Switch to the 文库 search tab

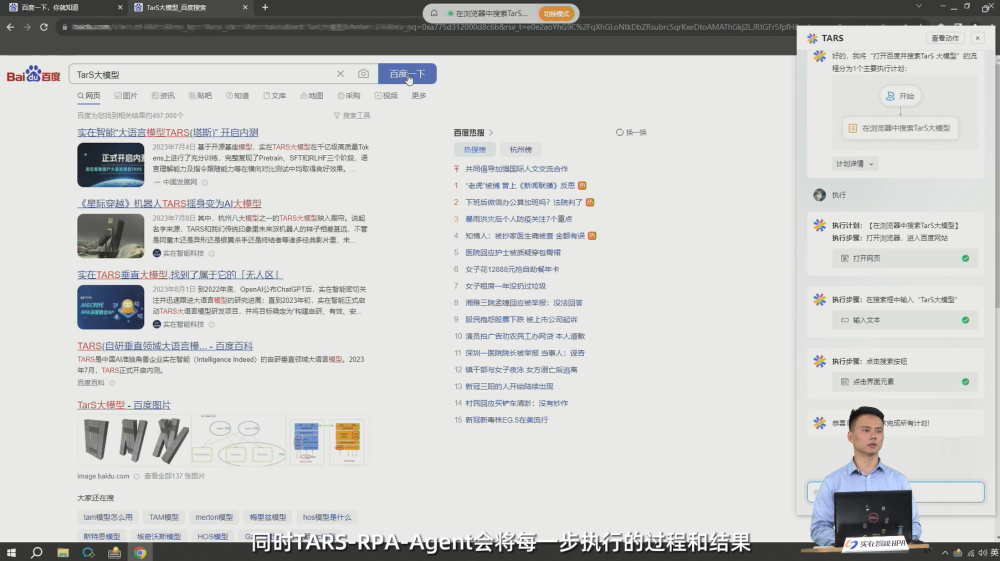(275, 96)
